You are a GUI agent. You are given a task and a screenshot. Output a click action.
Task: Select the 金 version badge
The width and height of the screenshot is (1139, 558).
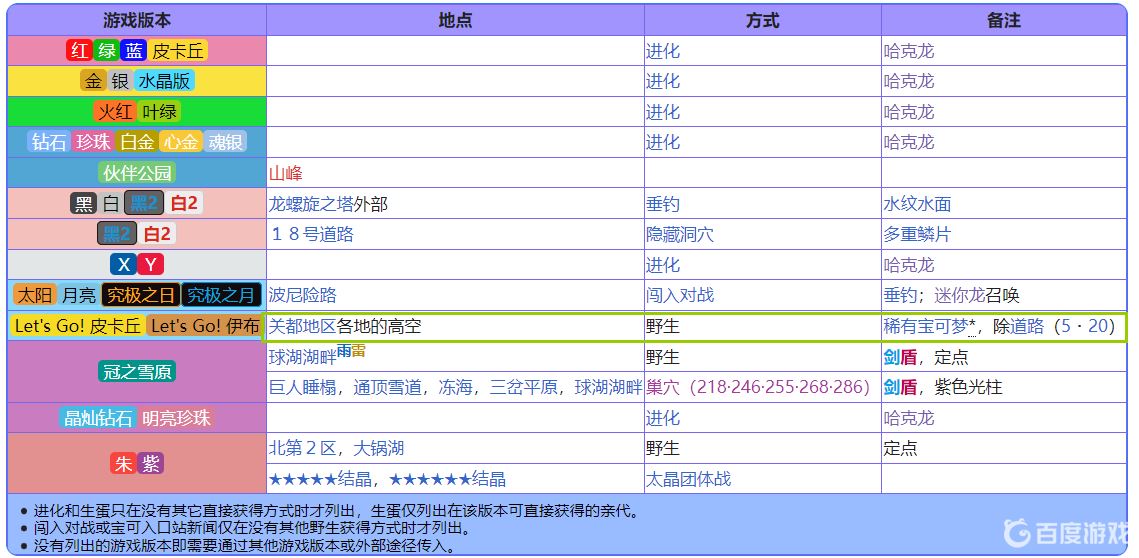click(94, 81)
